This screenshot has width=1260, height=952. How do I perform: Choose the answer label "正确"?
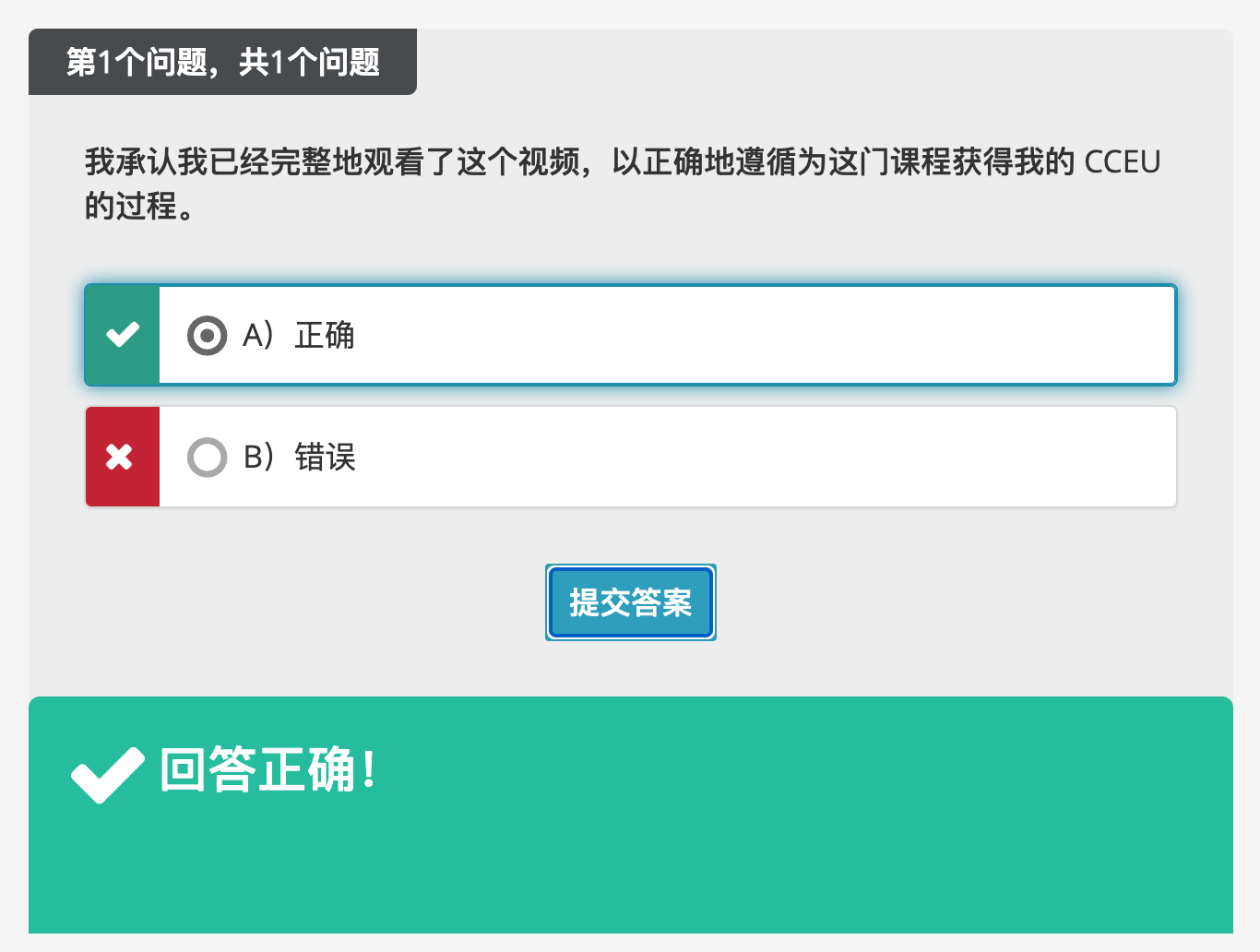pos(325,335)
